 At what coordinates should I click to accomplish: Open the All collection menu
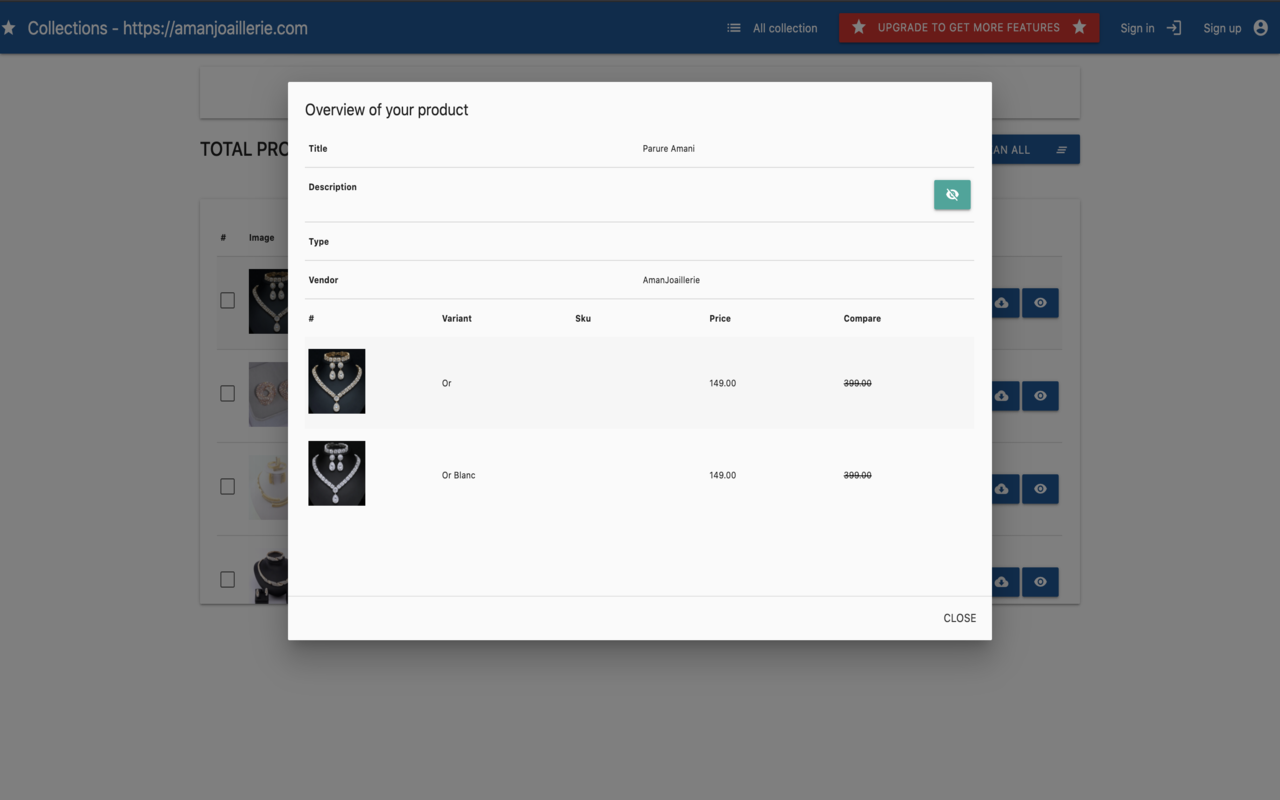click(785, 28)
